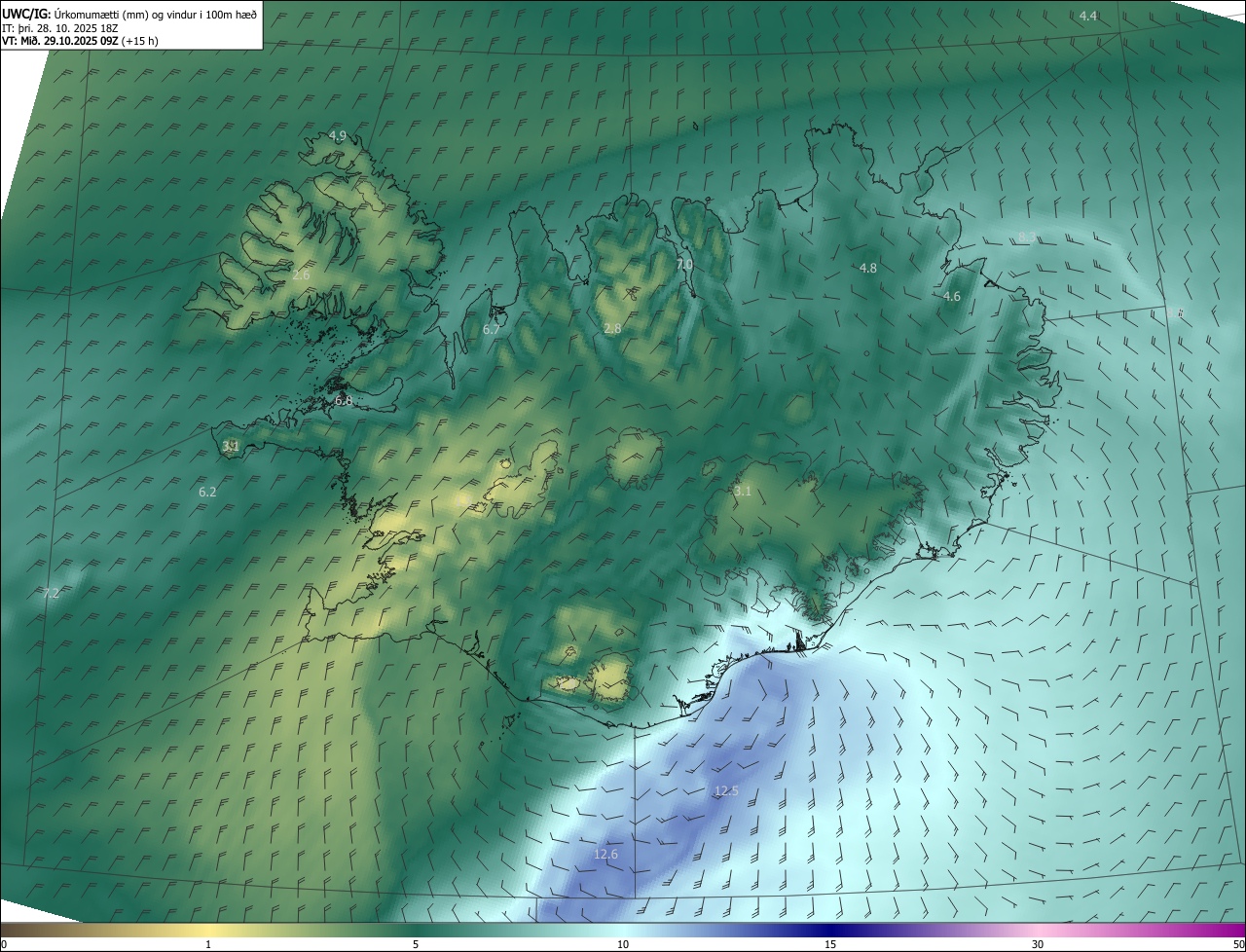This screenshot has width=1246, height=952.
Task: Click the 12.5 value label
Action: [x=726, y=791]
